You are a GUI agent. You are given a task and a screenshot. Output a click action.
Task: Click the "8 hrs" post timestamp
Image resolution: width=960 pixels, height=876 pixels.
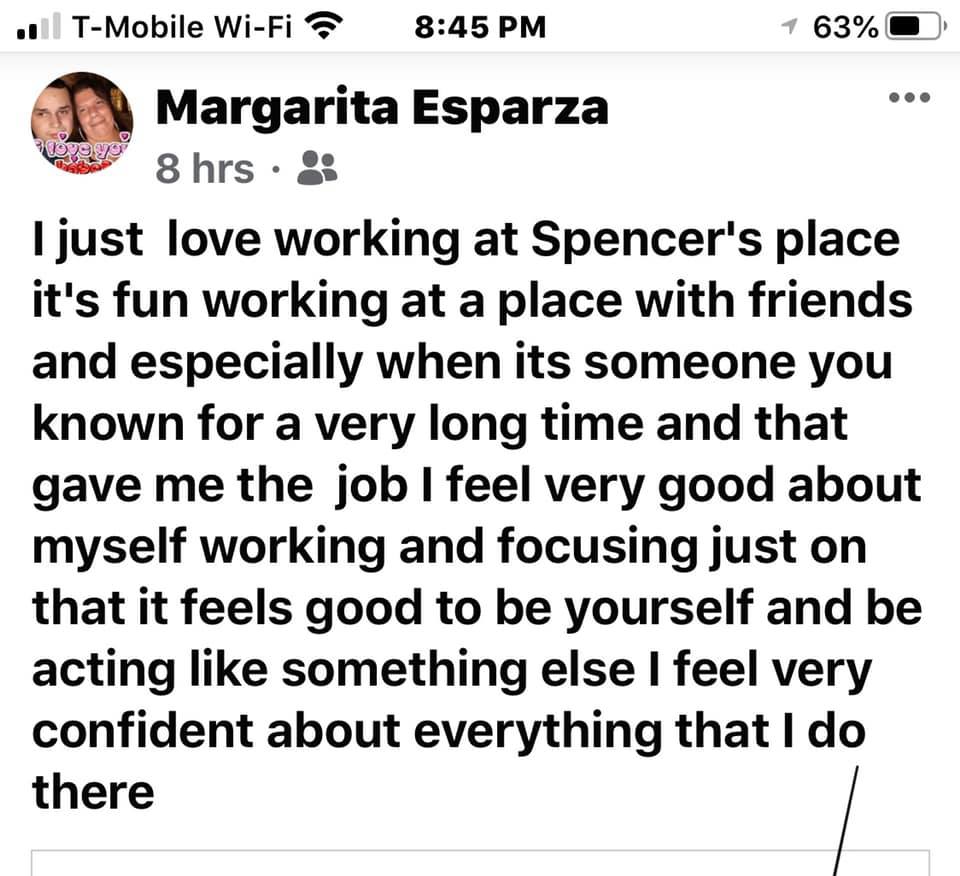tap(204, 169)
